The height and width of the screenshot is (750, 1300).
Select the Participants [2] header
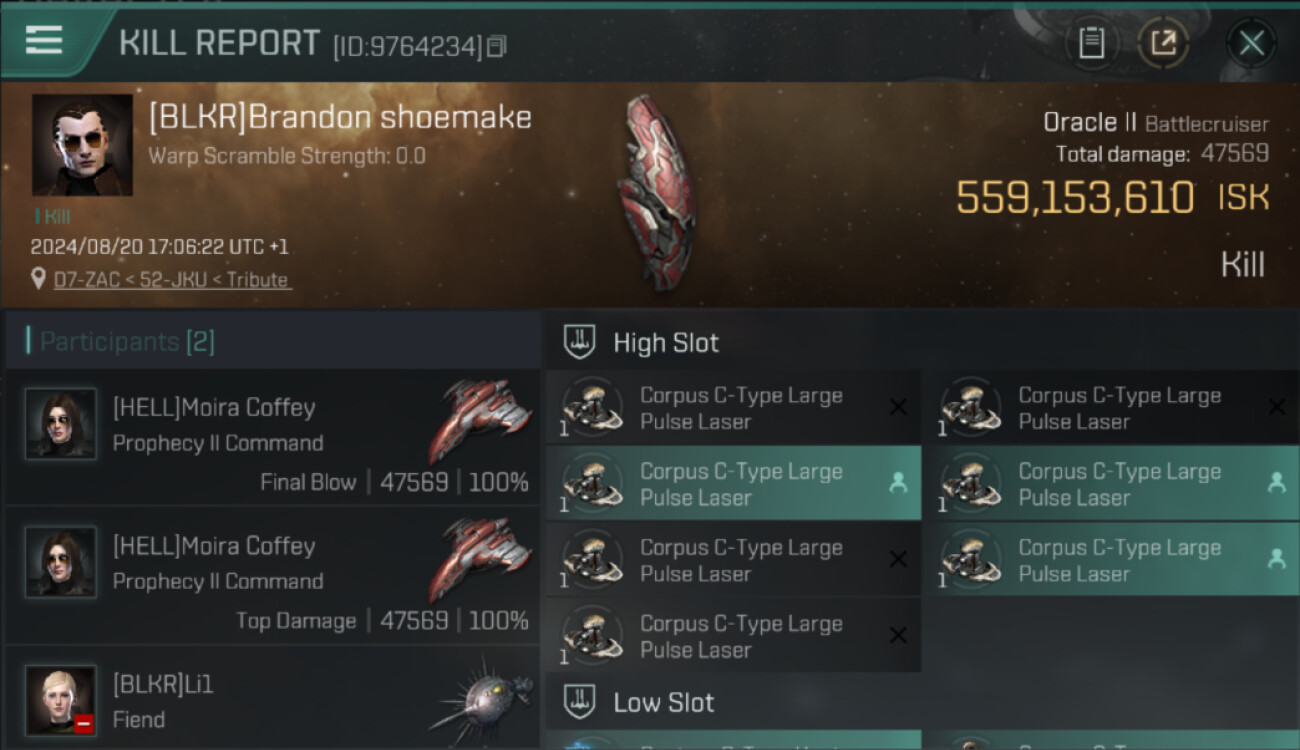(127, 342)
